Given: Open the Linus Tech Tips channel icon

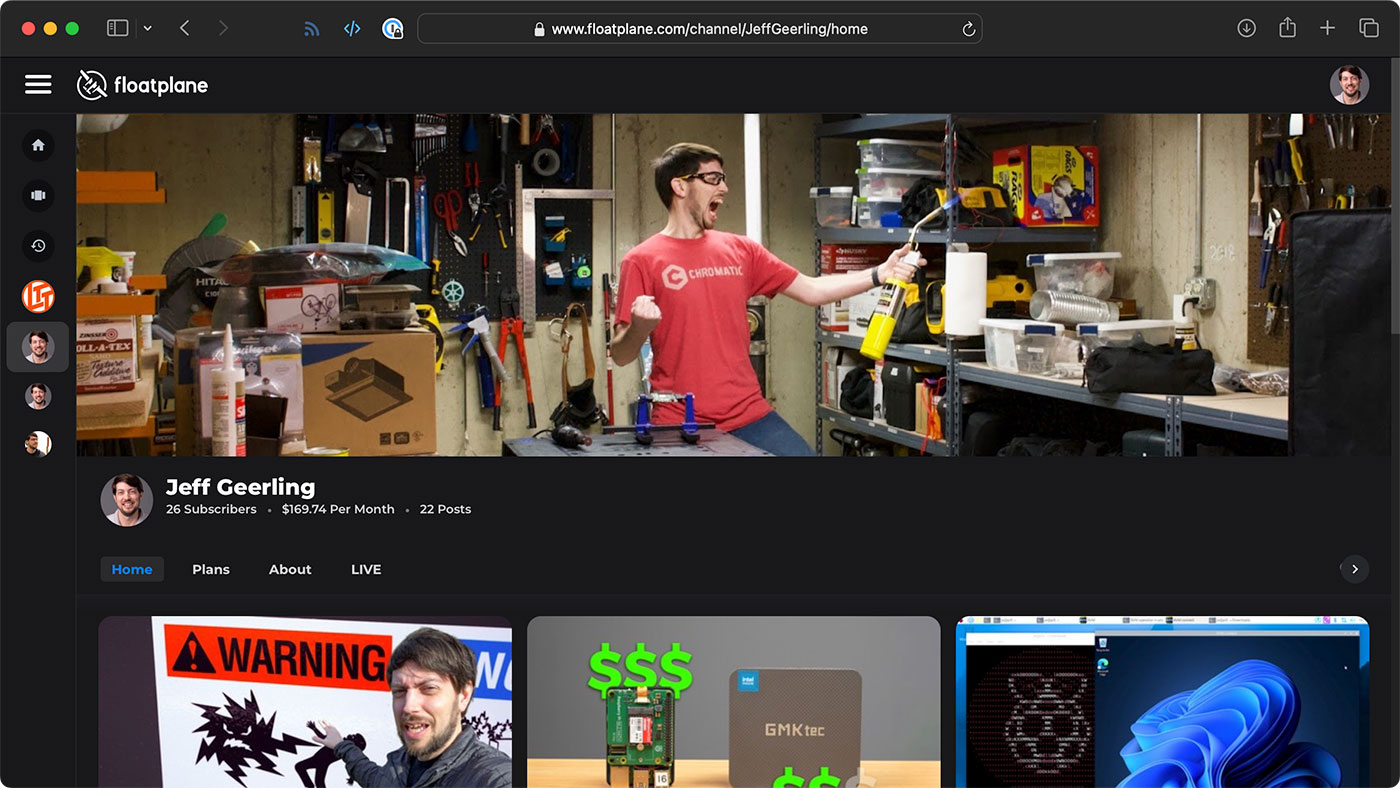Looking at the screenshot, I should (x=38, y=296).
